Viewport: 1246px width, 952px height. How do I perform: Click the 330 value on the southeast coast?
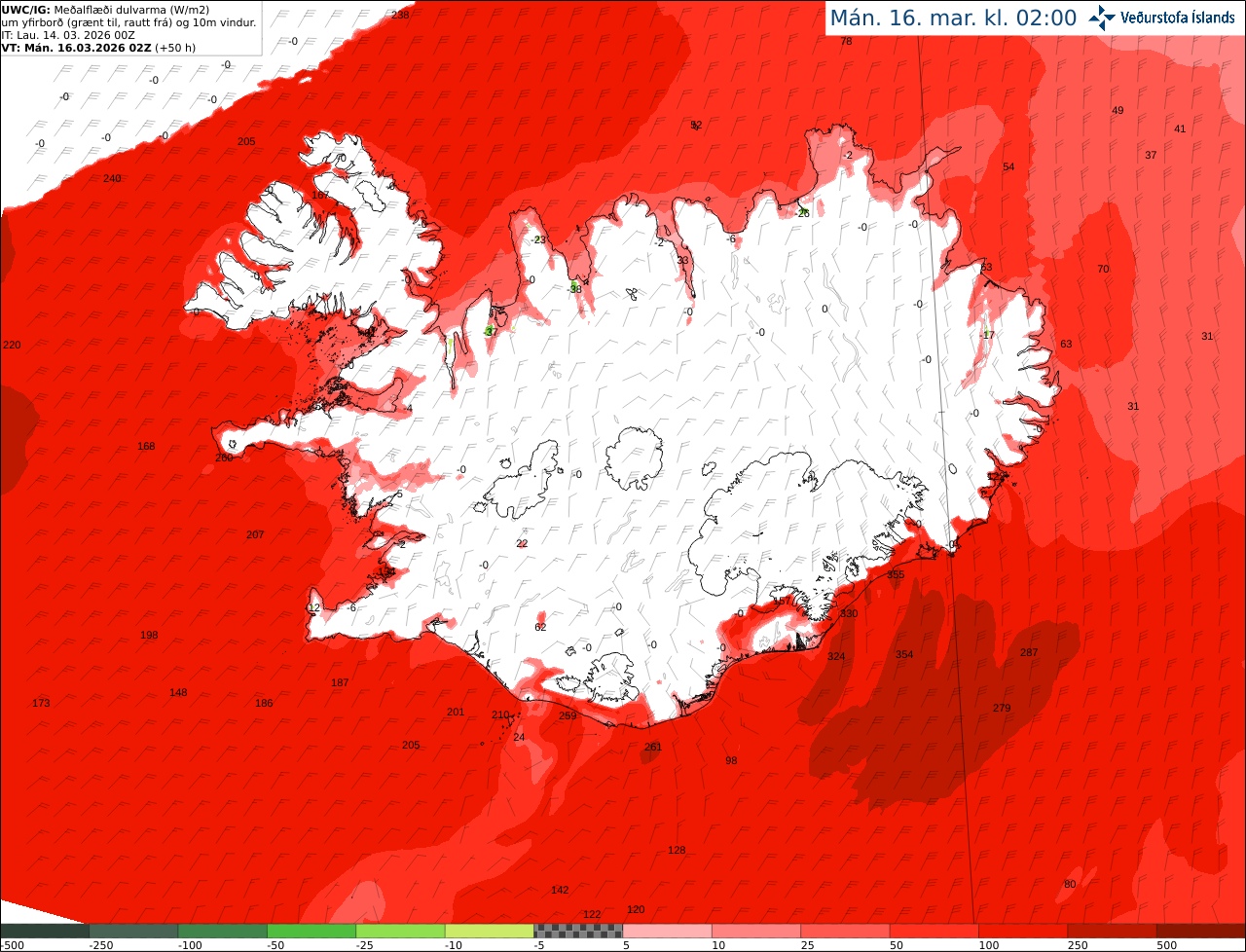pos(849,613)
